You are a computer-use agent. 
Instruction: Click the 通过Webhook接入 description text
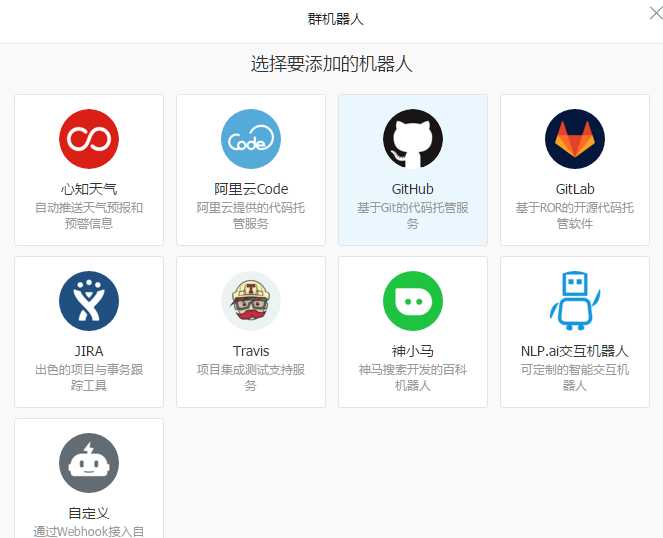(x=89, y=531)
